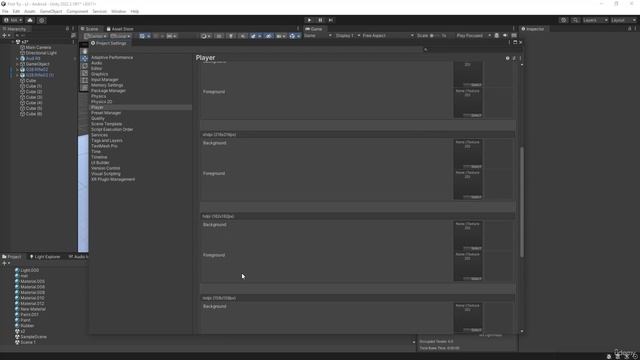Select Input Manager in Project Settings
Screen dimensions: 640x360
(104, 80)
